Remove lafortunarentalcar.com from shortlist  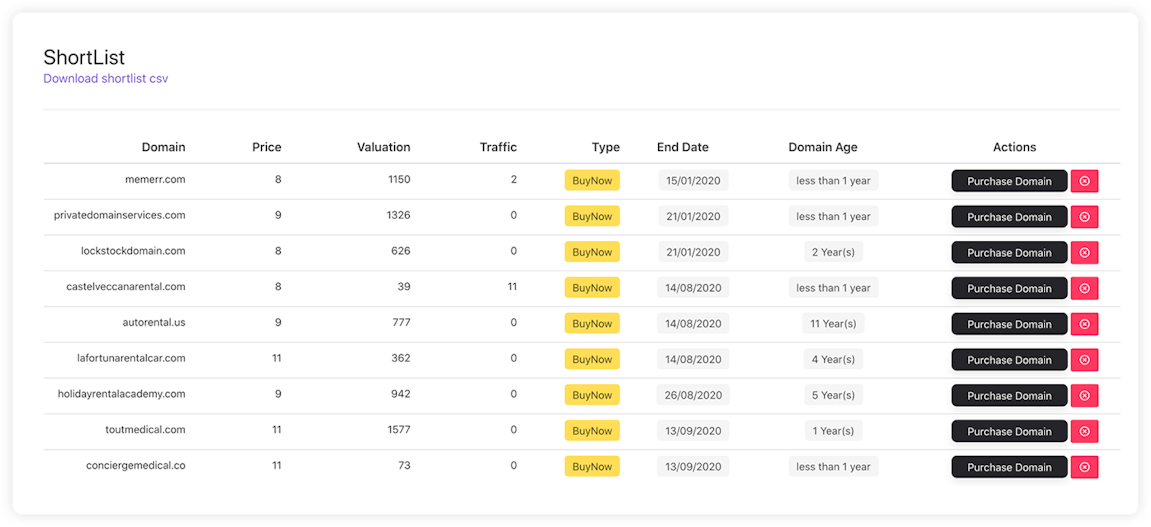point(1084,360)
